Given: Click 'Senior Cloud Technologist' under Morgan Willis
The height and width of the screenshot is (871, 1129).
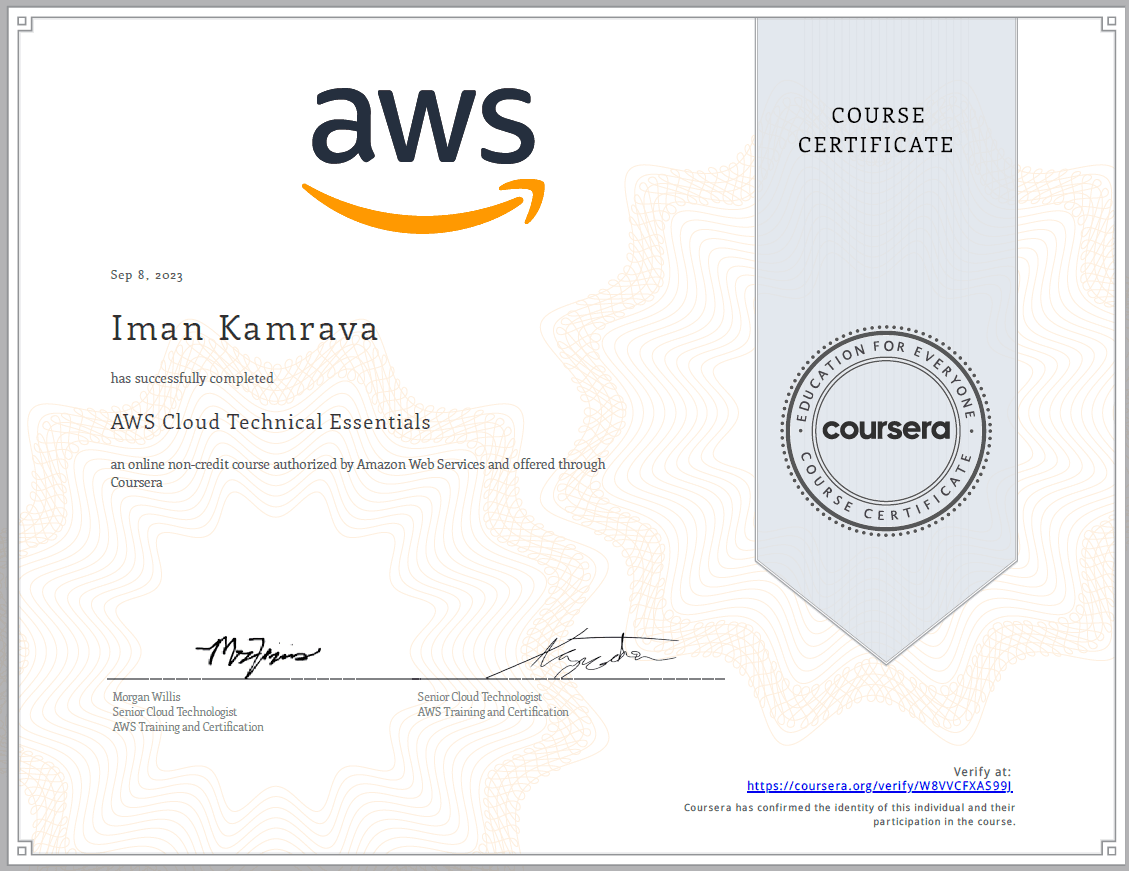Looking at the screenshot, I should (174, 712).
